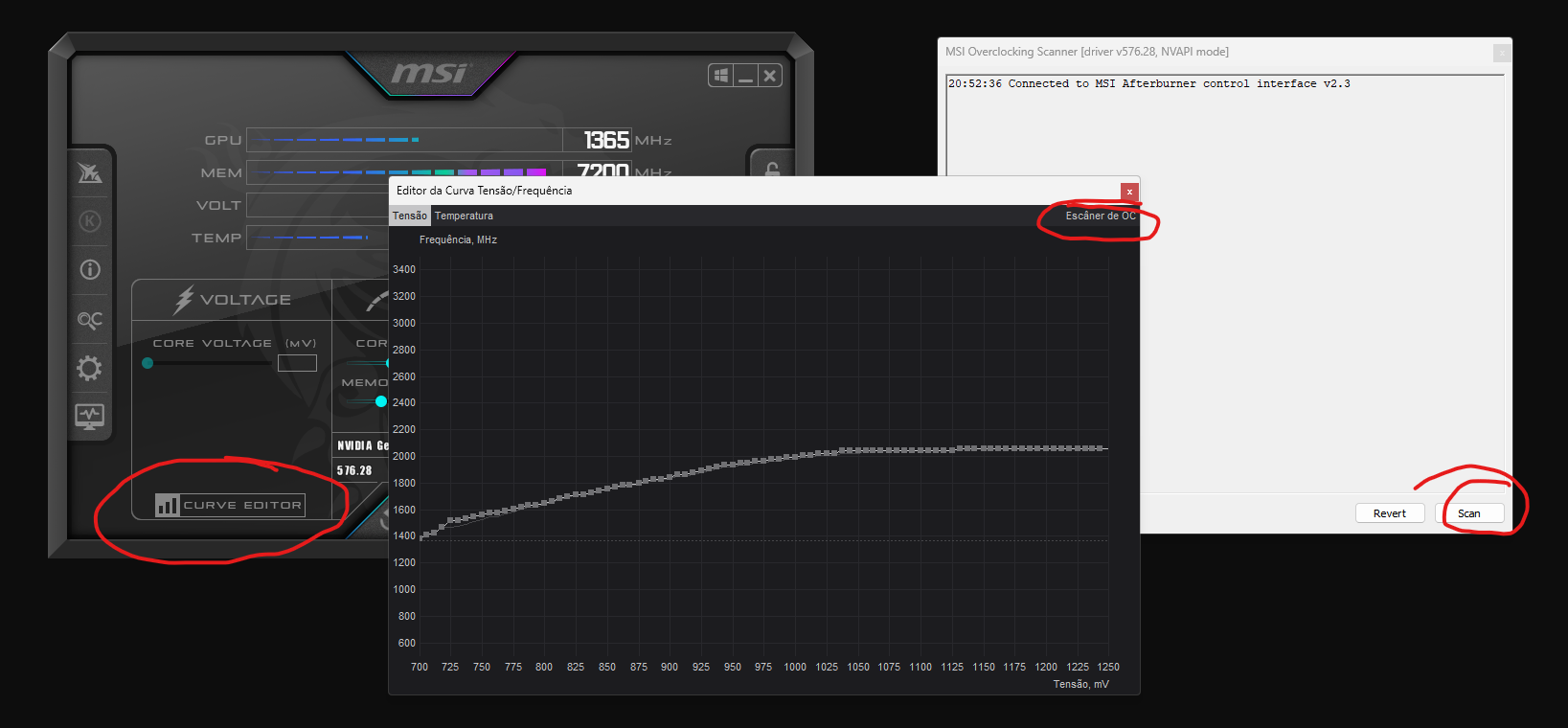
Task: Close the MSI Afterburner window
Action: click(769, 76)
